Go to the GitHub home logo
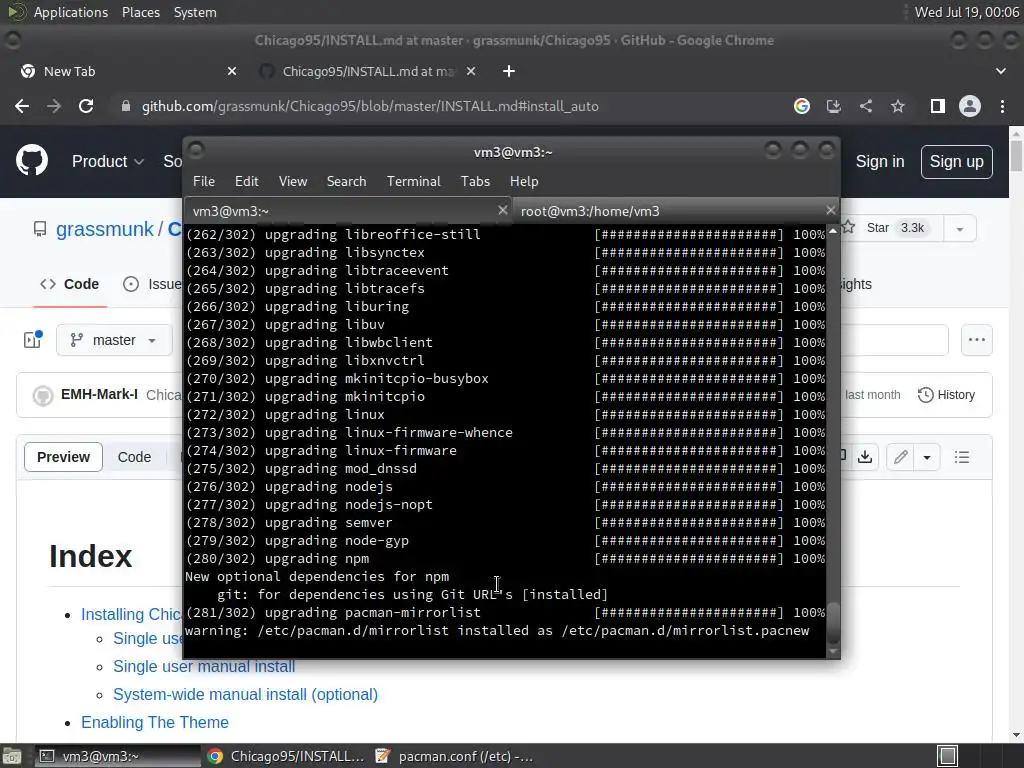The width and height of the screenshot is (1024, 768). click(x=32, y=161)
